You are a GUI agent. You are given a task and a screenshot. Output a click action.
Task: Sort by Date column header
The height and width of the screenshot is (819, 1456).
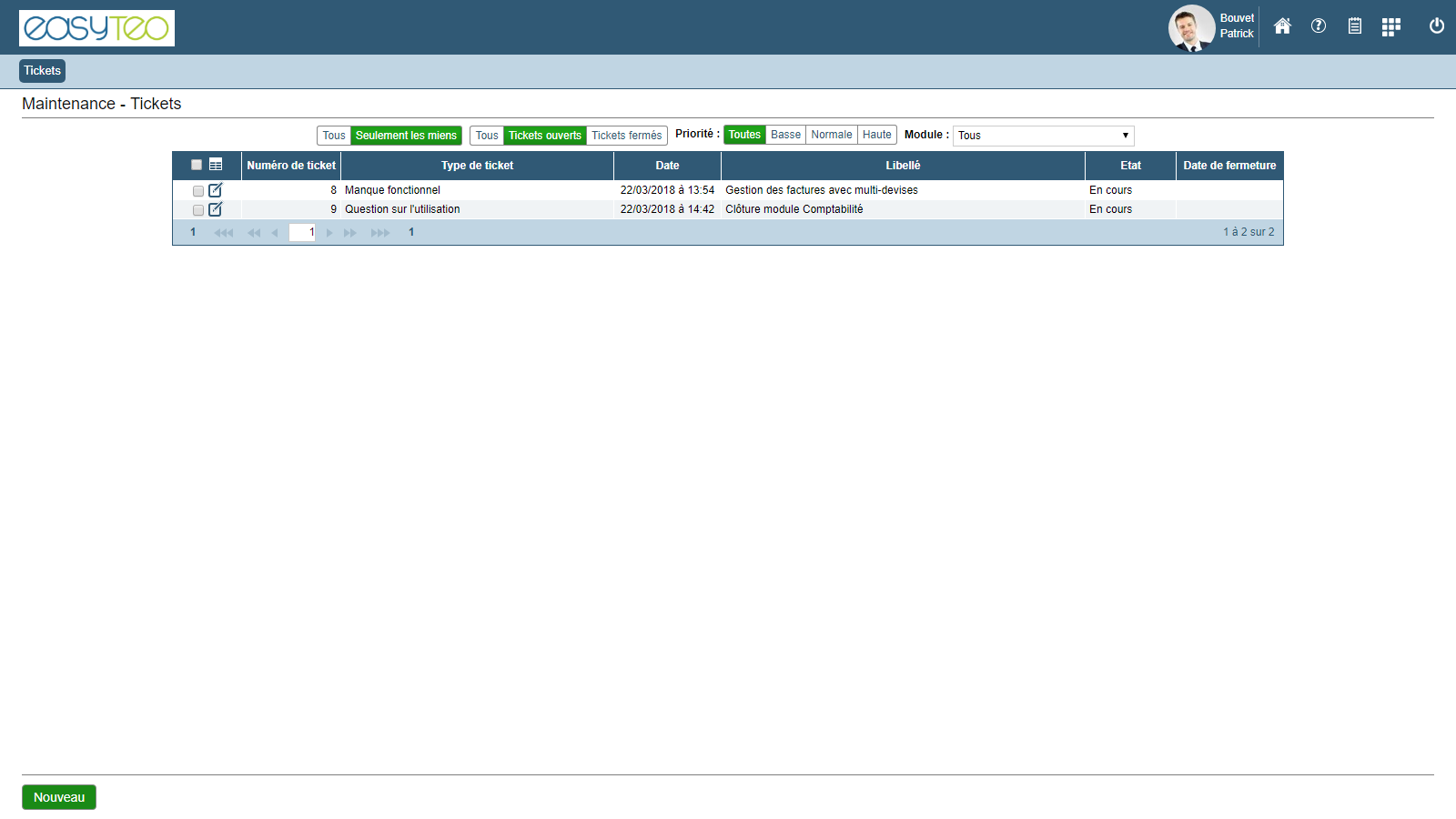(667, 166)
